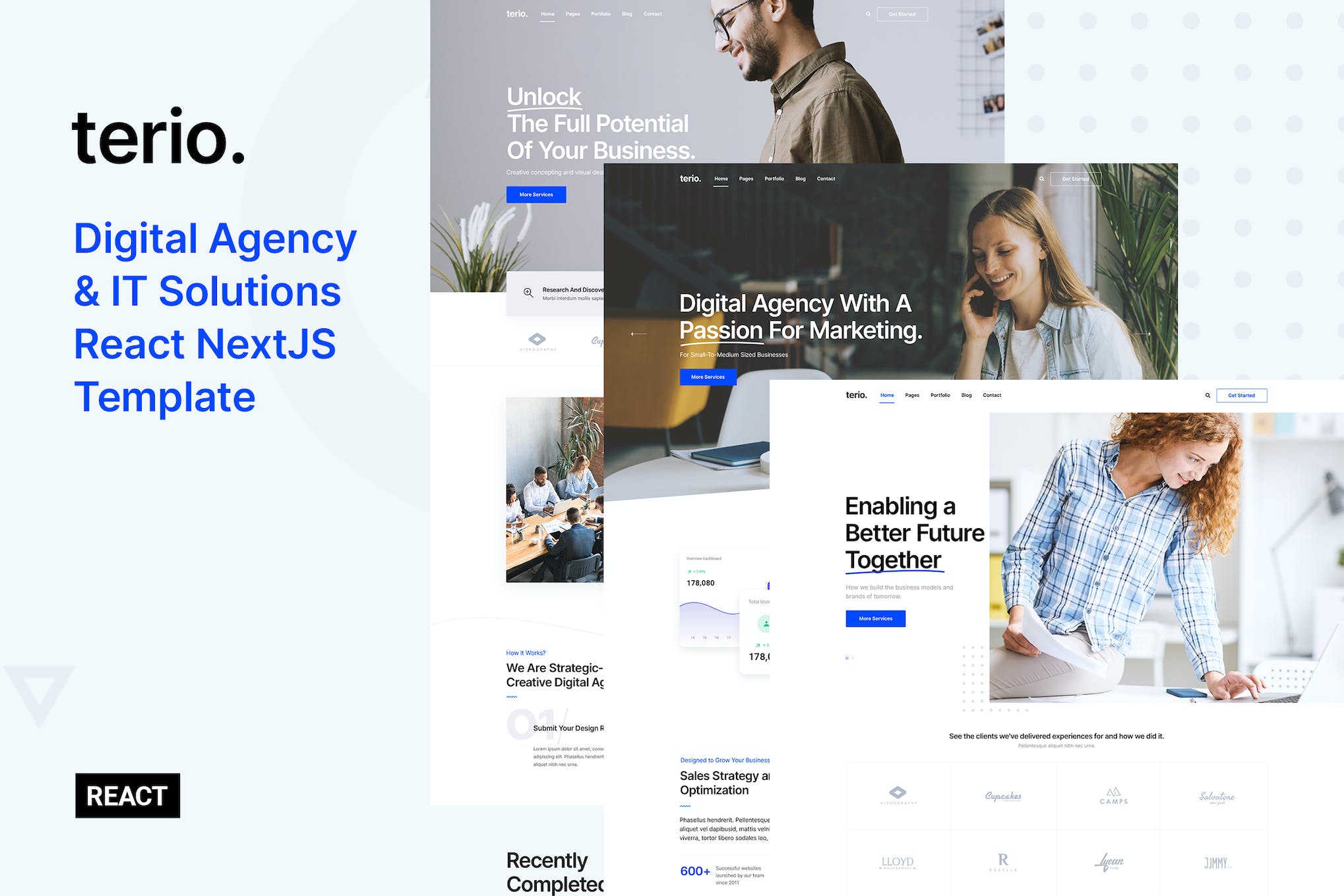Click the terio. logo on white navbar
Screen dimensions: 1344x896
pos(855,394)
